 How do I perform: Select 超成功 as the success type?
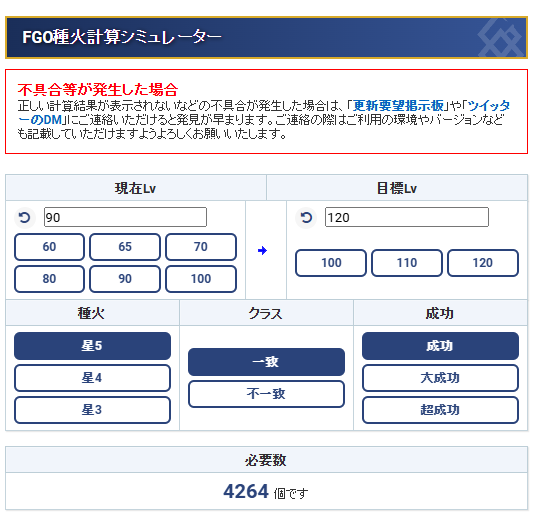click(440, 410)
